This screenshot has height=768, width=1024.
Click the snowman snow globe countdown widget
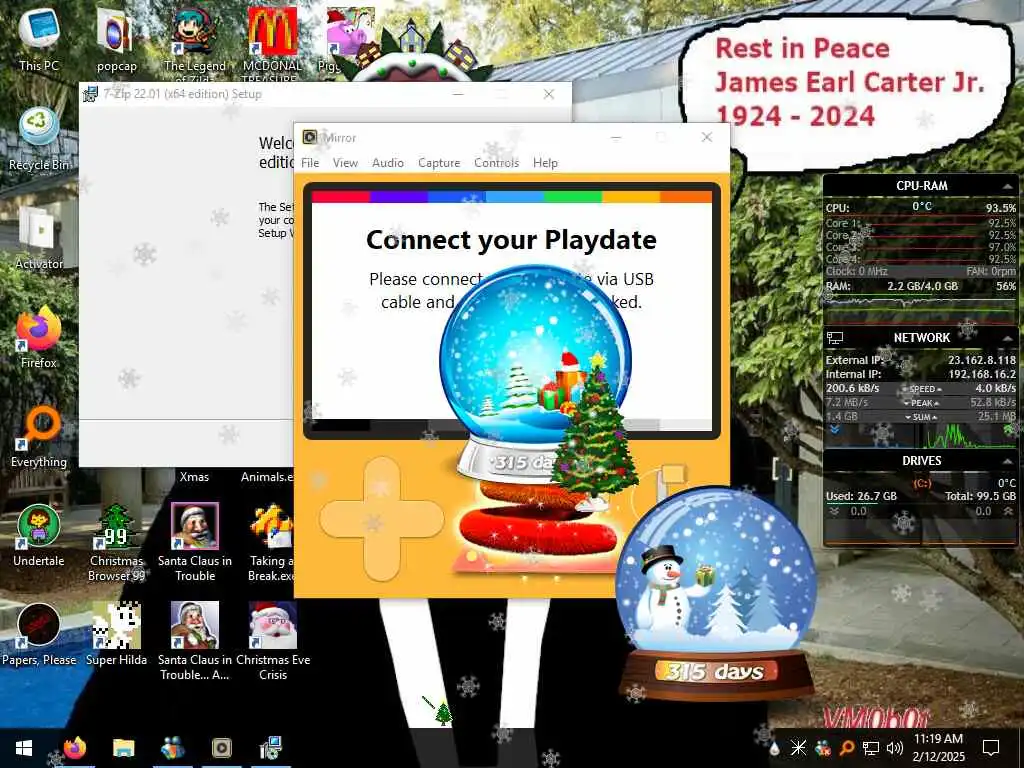pos(716,594)
